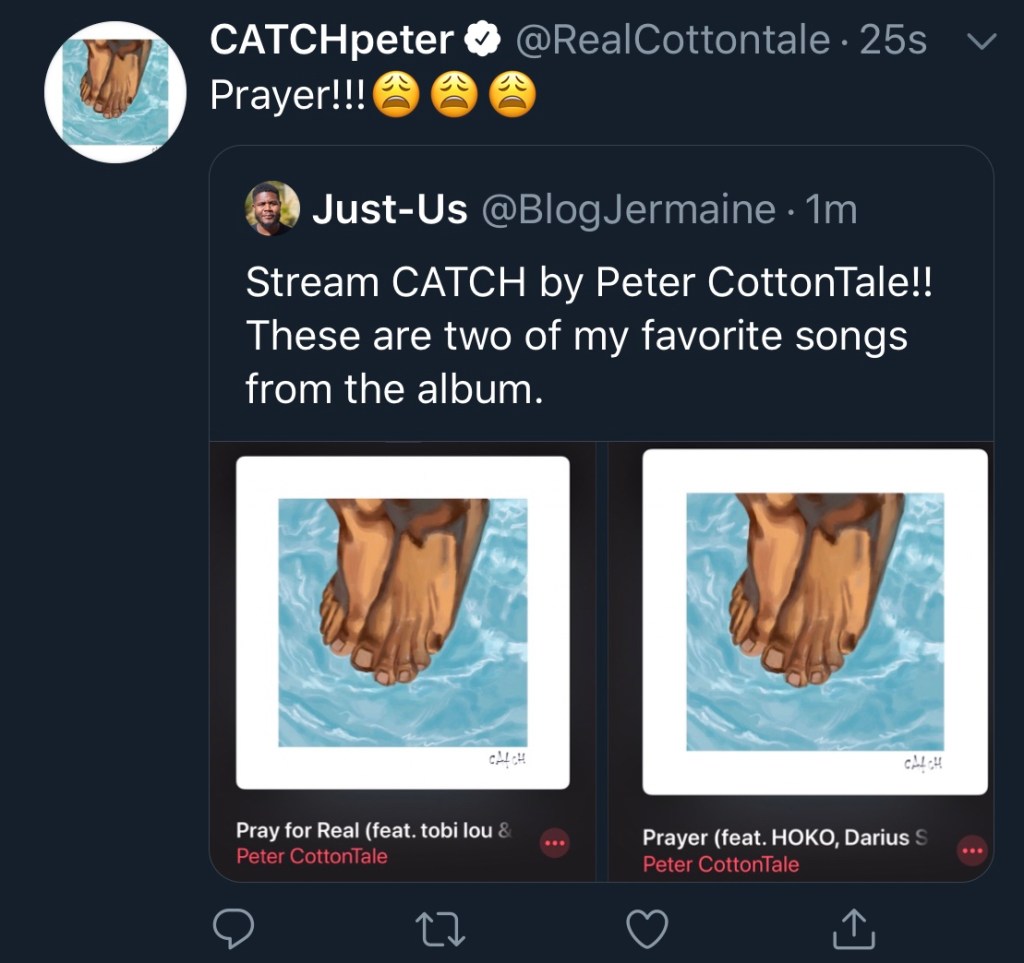Open the CATCHpeter display name

(x=331, y=41)
